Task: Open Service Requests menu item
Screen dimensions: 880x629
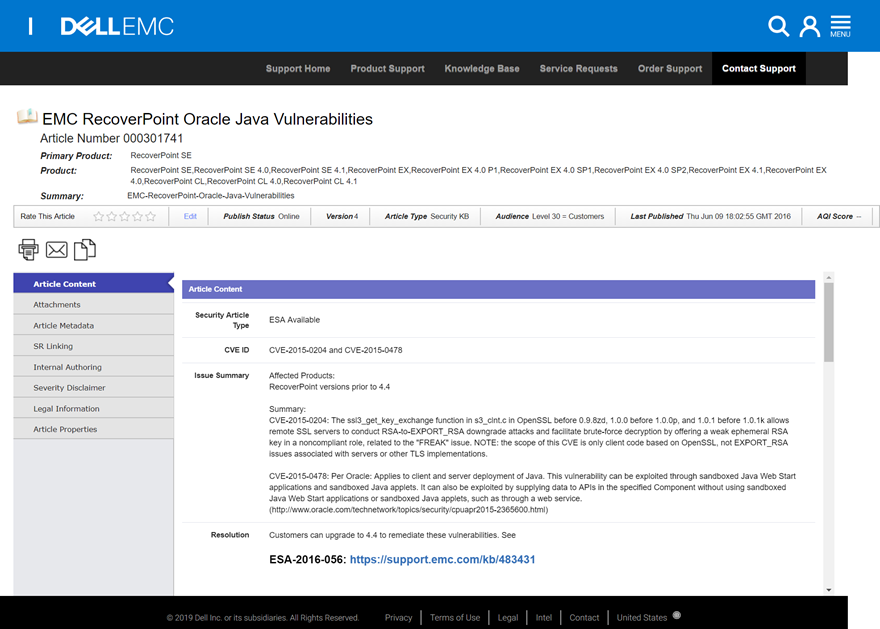Action: [x=579, y=68]
